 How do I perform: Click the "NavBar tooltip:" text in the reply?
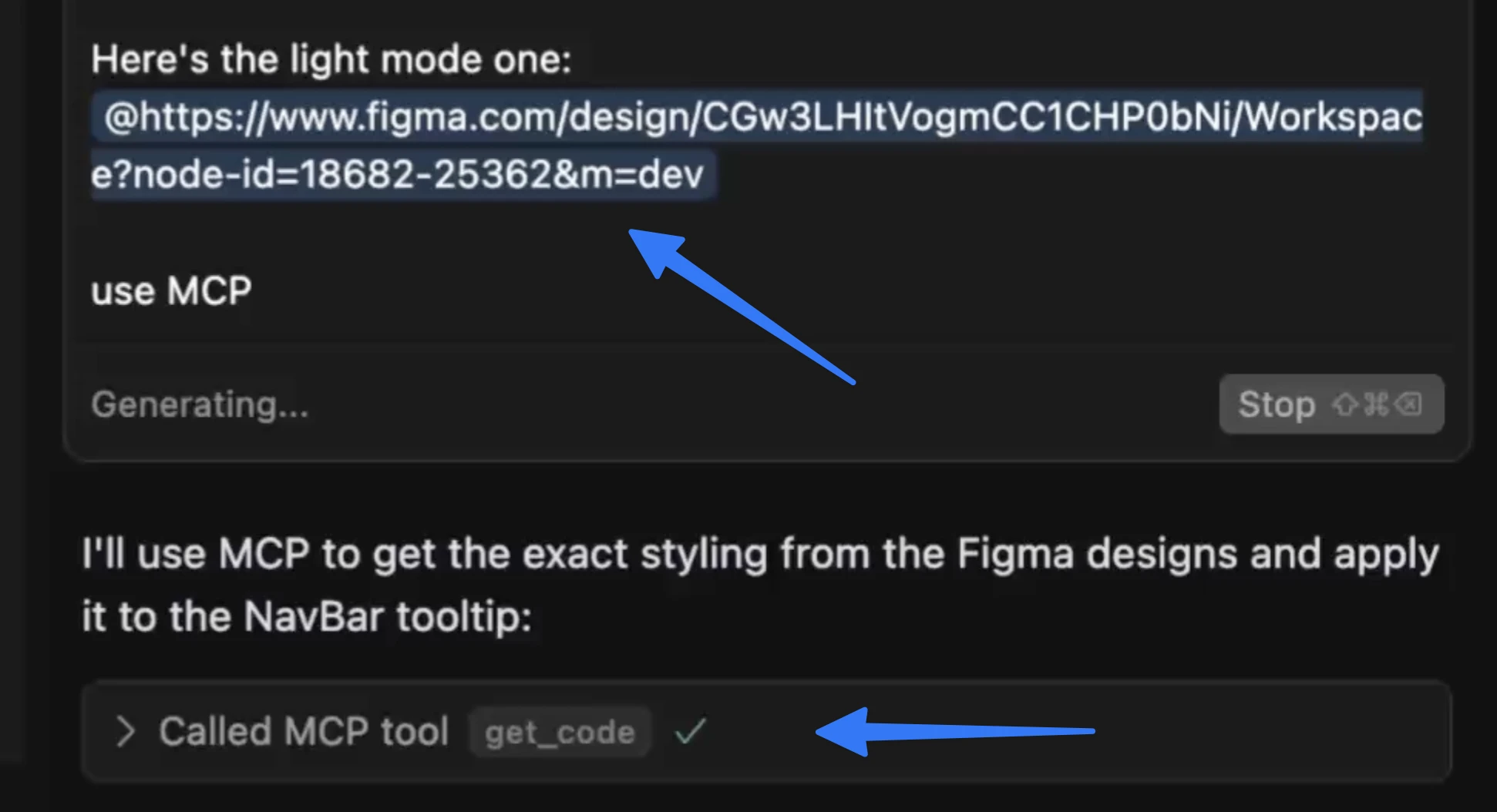tap(387, 616)
